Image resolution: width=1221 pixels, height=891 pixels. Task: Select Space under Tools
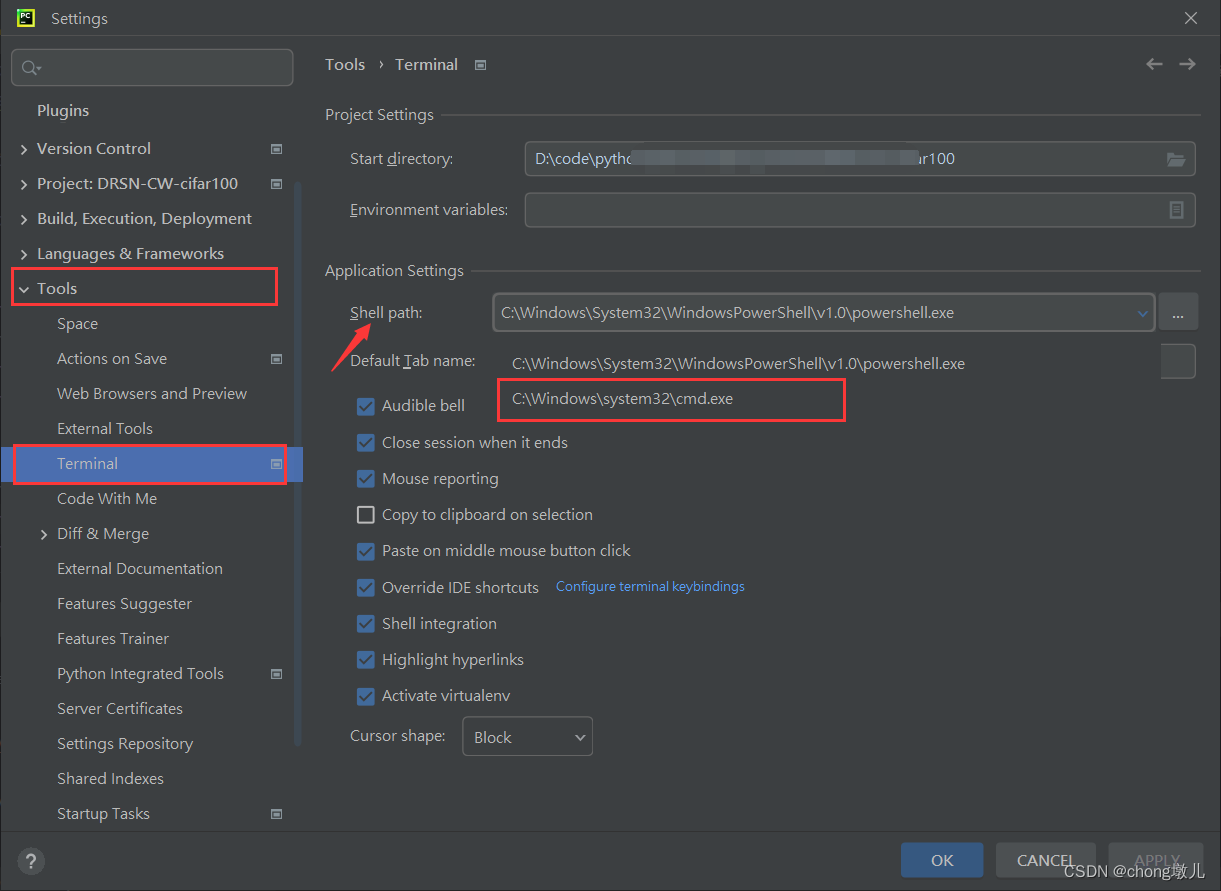[x=77, y=324]
